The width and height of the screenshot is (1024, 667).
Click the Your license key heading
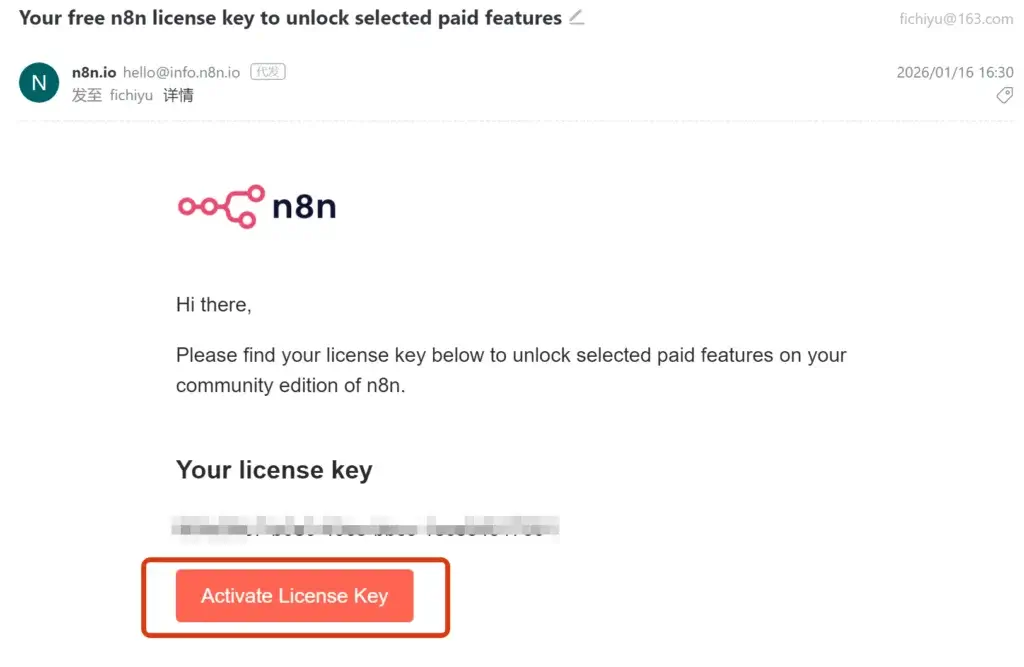(x=274, y=470)
